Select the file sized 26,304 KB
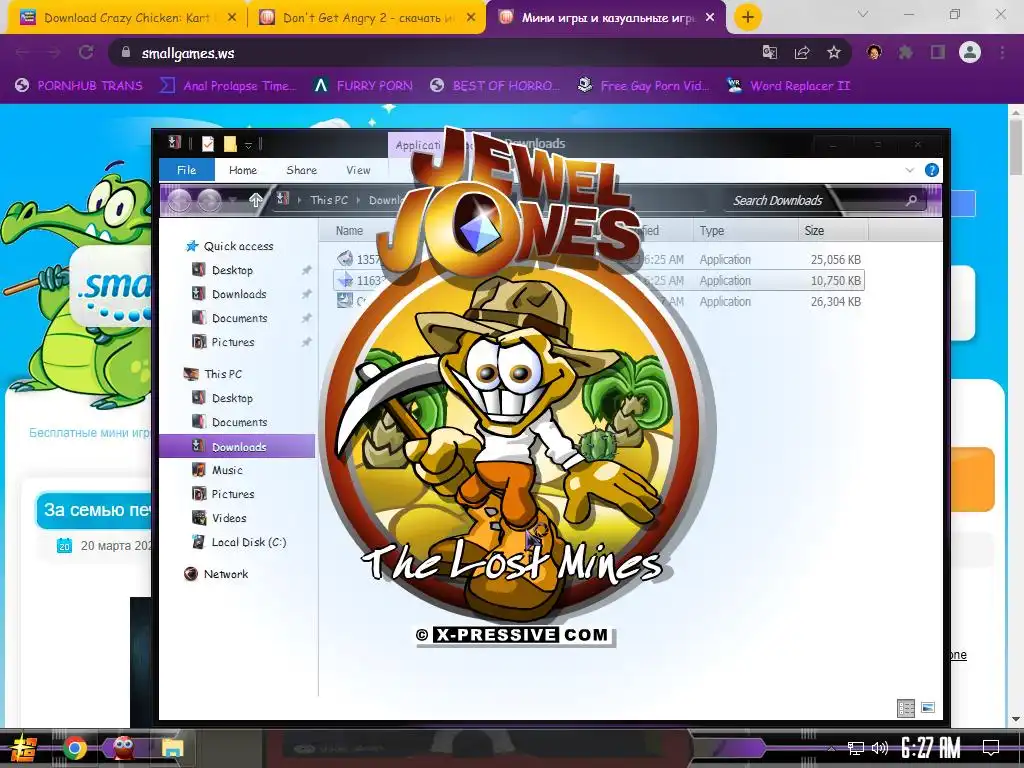Image resolution: width=1024 pixels, height=768 pixels. tap(600, 301)
